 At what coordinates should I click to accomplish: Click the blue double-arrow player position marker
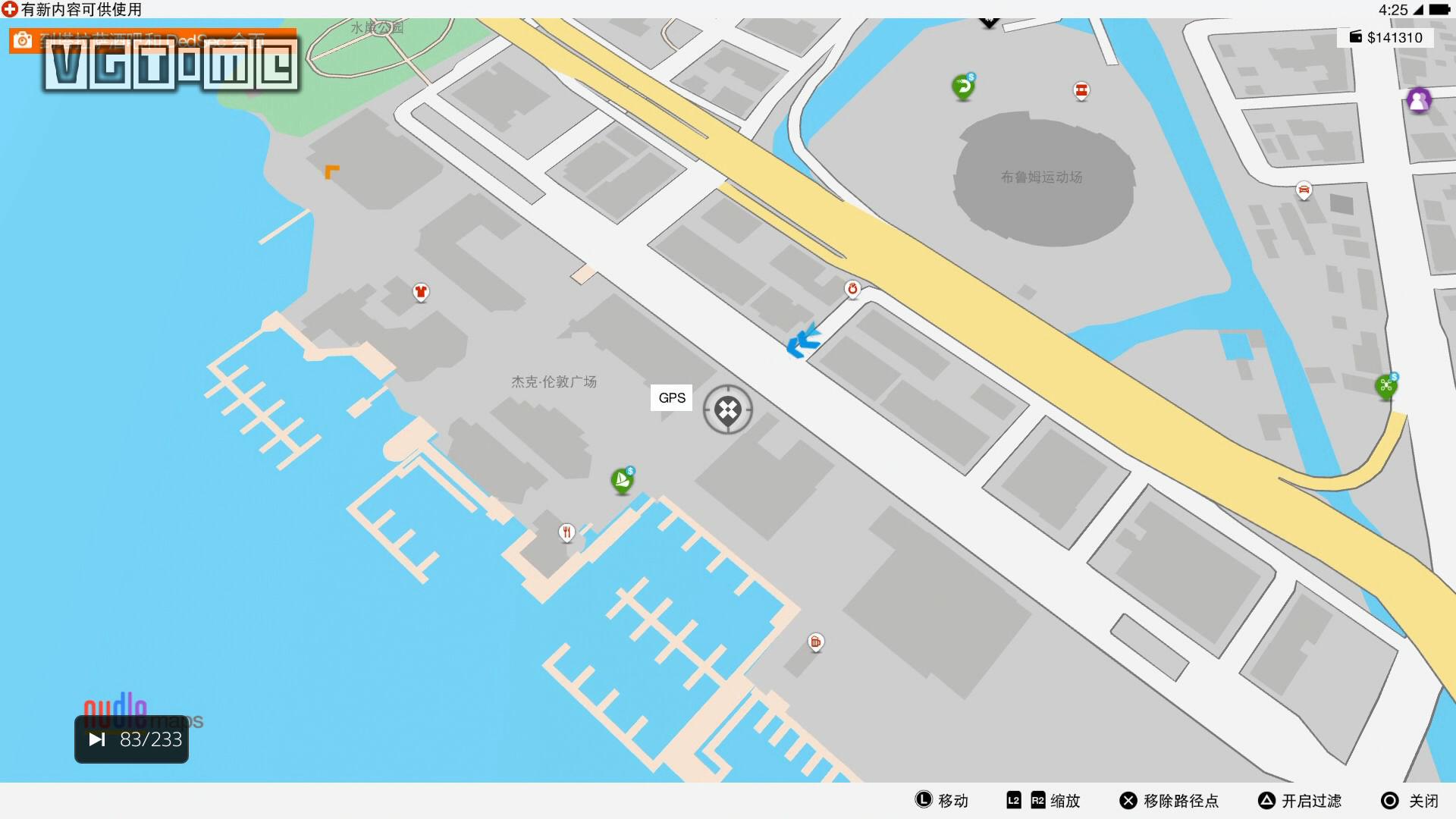(x=803, y=340)
